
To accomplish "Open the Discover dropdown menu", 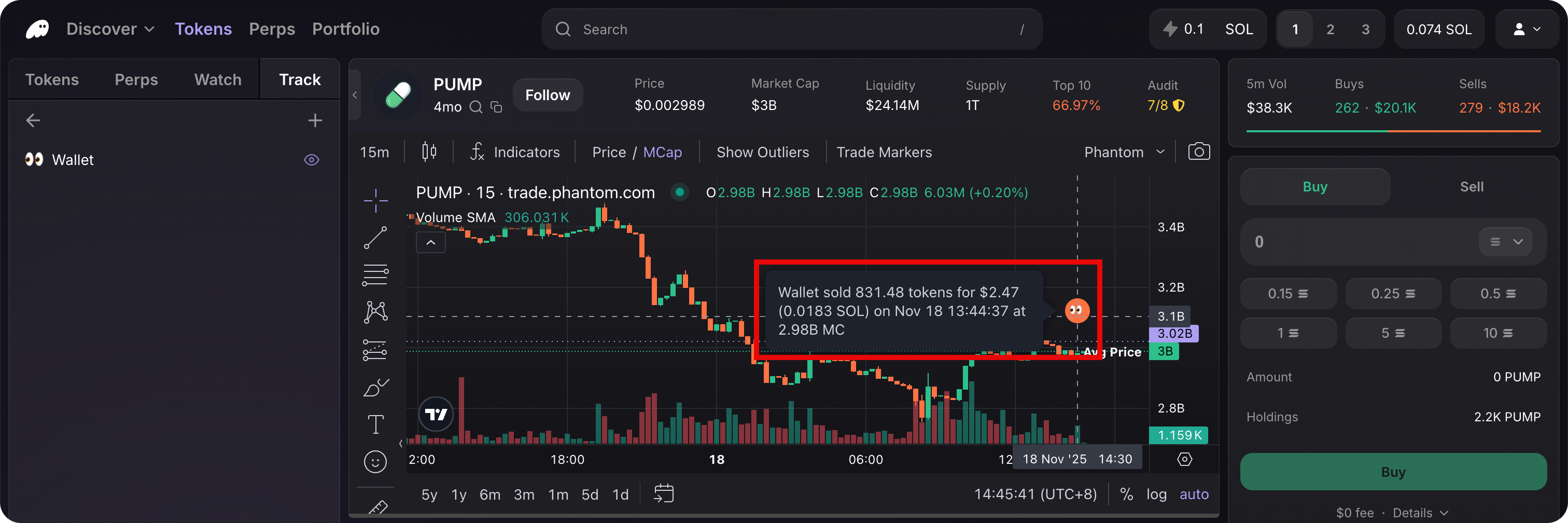I will (x=109, y=29).
